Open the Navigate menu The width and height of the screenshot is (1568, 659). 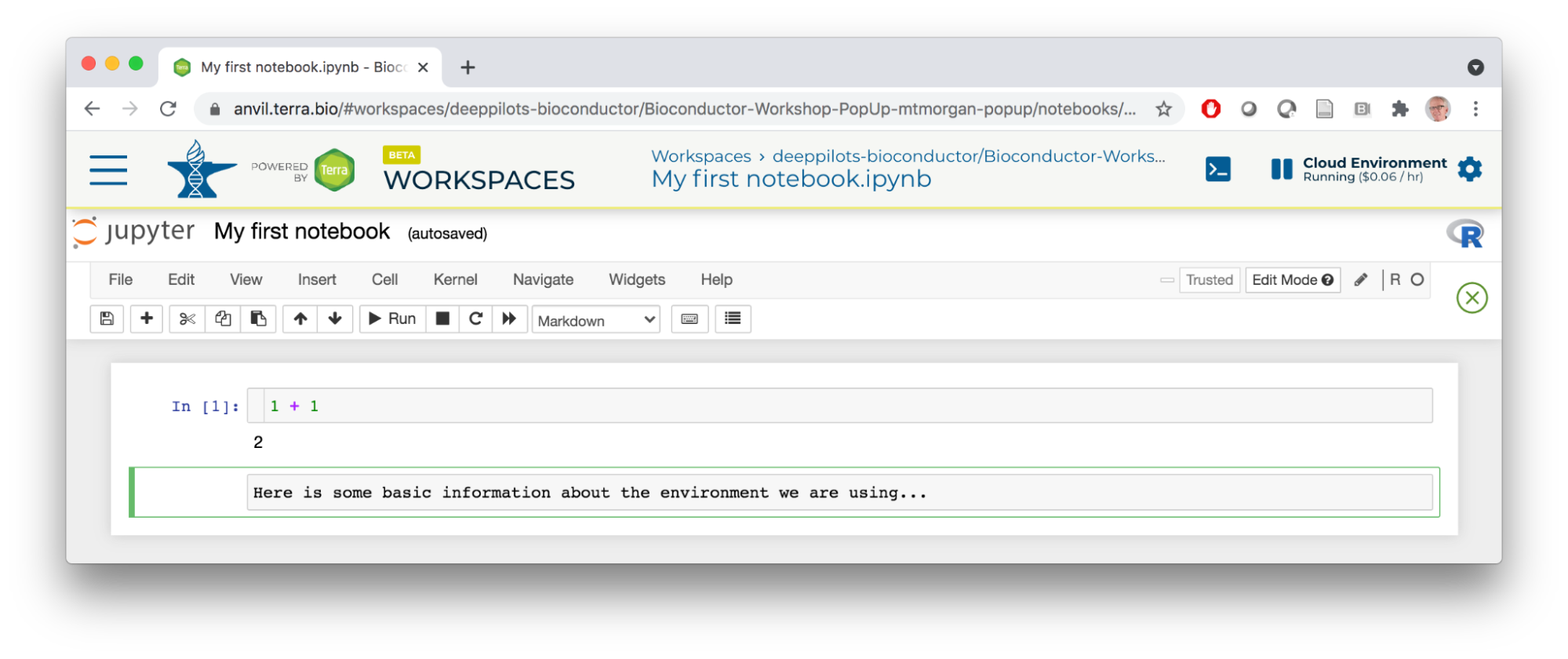(x=543, y=279)
